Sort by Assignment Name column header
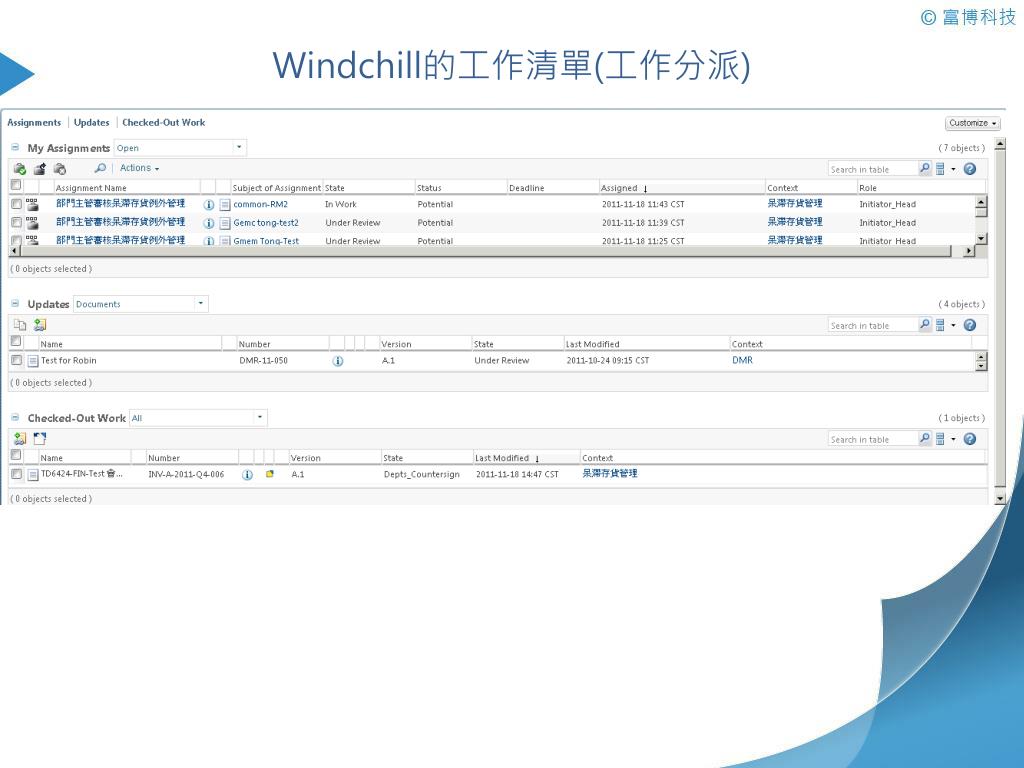This screenshot has width=1024, height=768. (91, 188)
